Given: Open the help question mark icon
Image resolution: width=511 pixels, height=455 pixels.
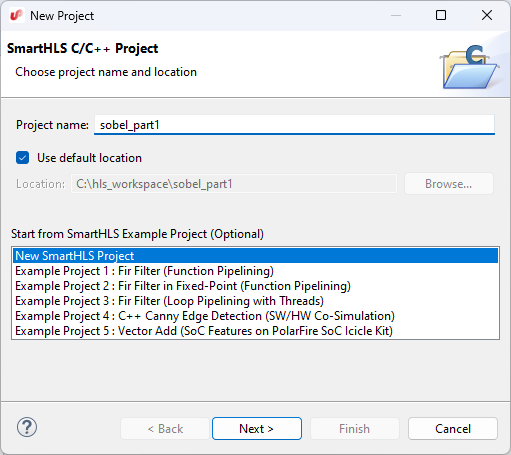Looking at the screenshot, I should point(27,428).
